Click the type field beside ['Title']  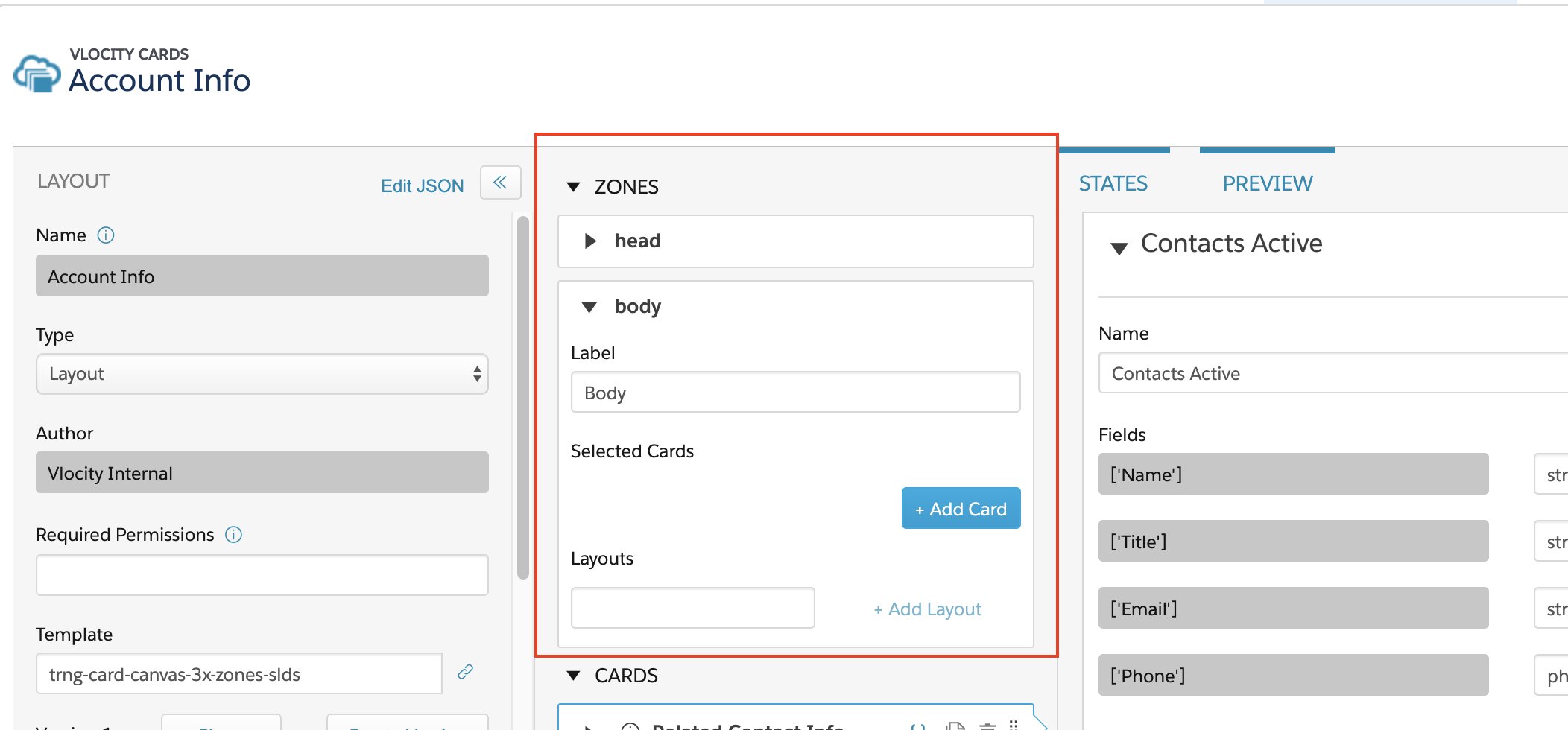pyautogui.click(x=1551, y=541)
